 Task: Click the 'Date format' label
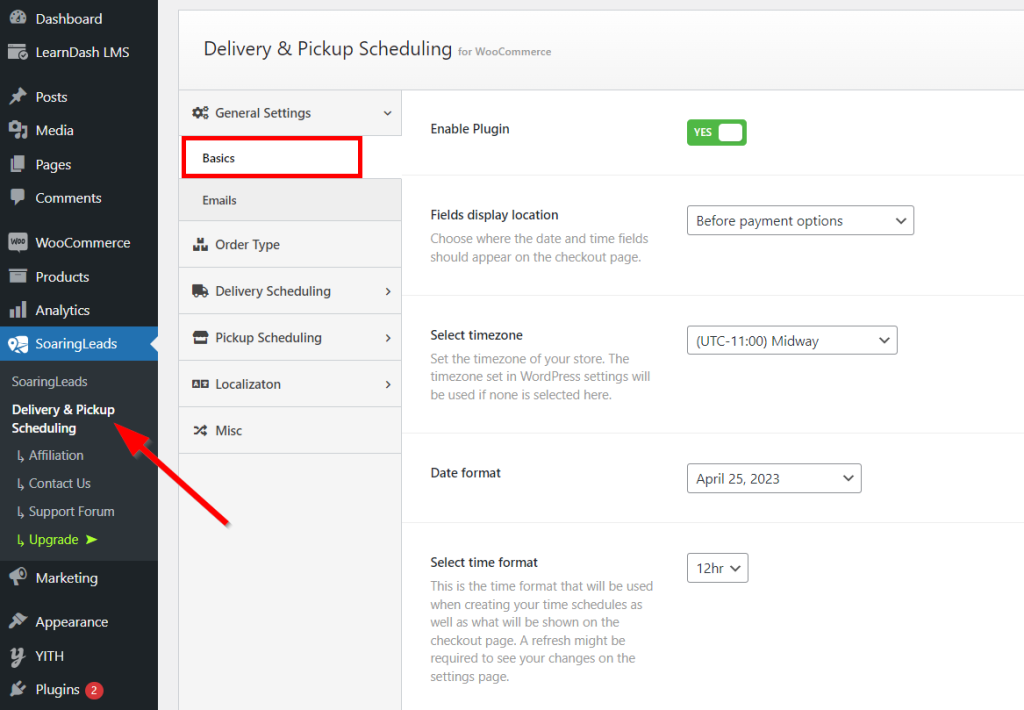[465, 473]
